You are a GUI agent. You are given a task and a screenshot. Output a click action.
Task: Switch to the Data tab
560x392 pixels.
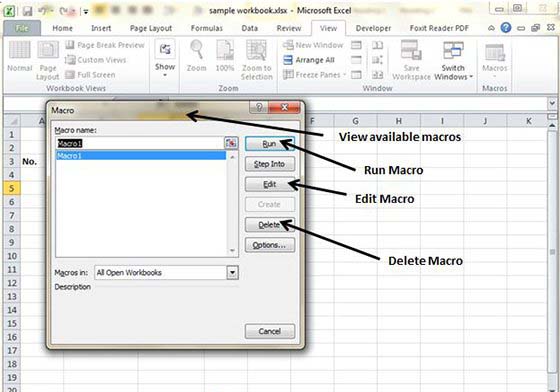[250, 28]
